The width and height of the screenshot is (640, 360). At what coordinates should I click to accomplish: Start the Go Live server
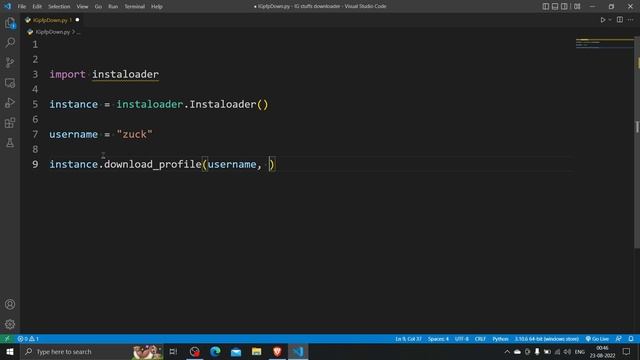pyautogui.click(x=598, y=339)
